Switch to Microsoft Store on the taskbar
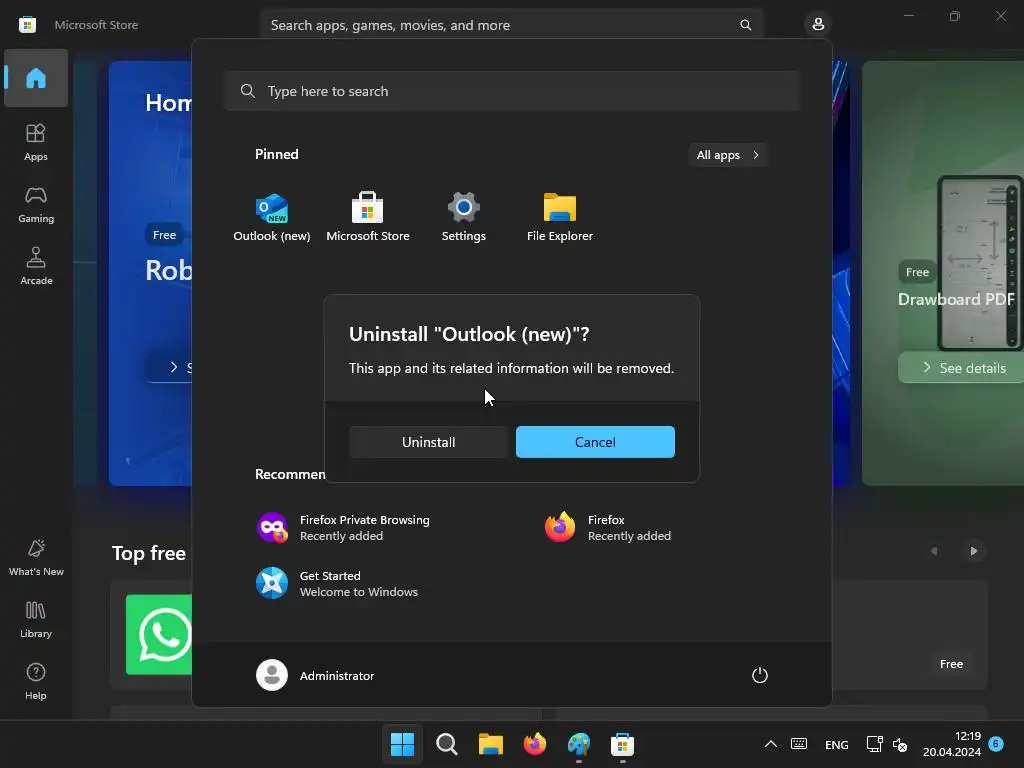The width and height of the screenshot is (1024, 768). [x=622, y=744]
